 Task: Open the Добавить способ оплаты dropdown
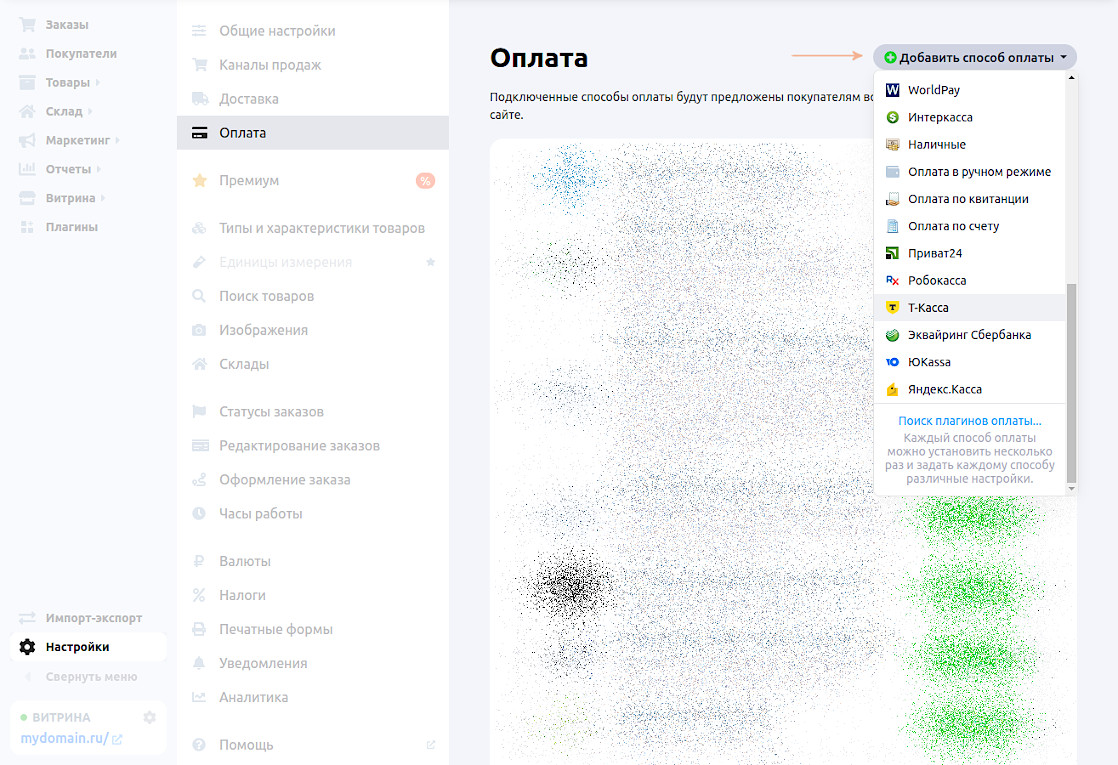(x=975, y=57)
